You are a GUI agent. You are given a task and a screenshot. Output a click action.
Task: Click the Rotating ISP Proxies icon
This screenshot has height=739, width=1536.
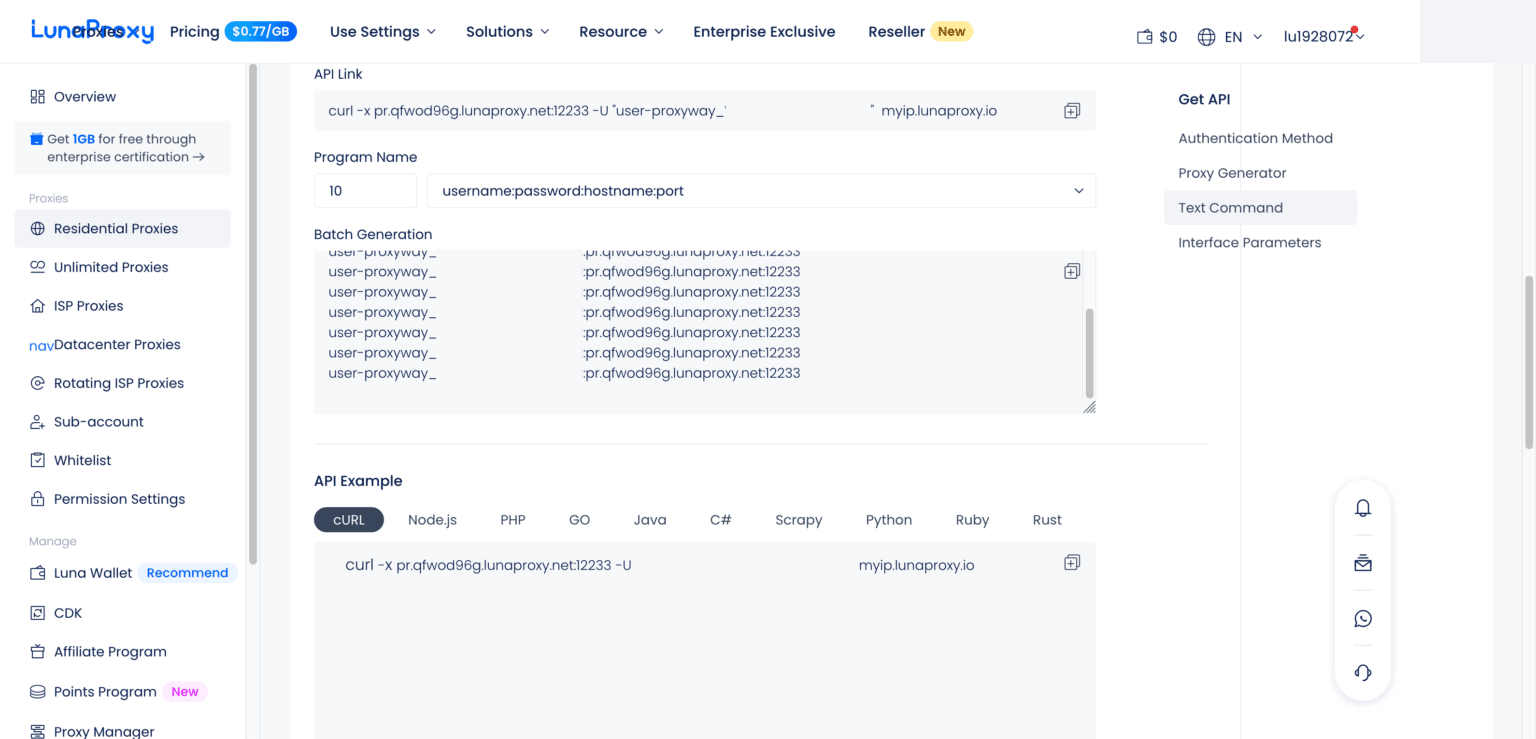click(x=35, y=382)
